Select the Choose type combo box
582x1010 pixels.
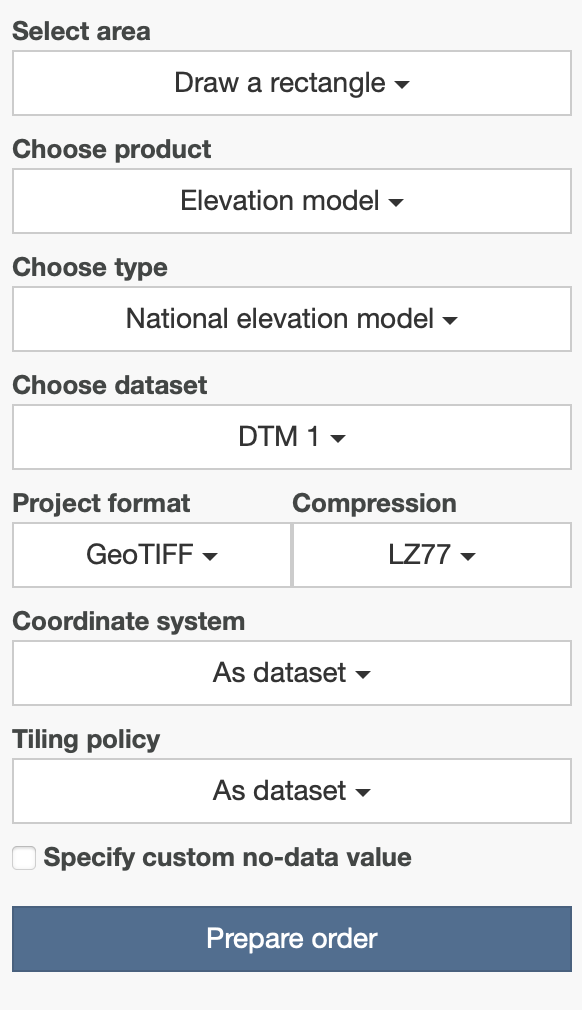tap(291, 320)
